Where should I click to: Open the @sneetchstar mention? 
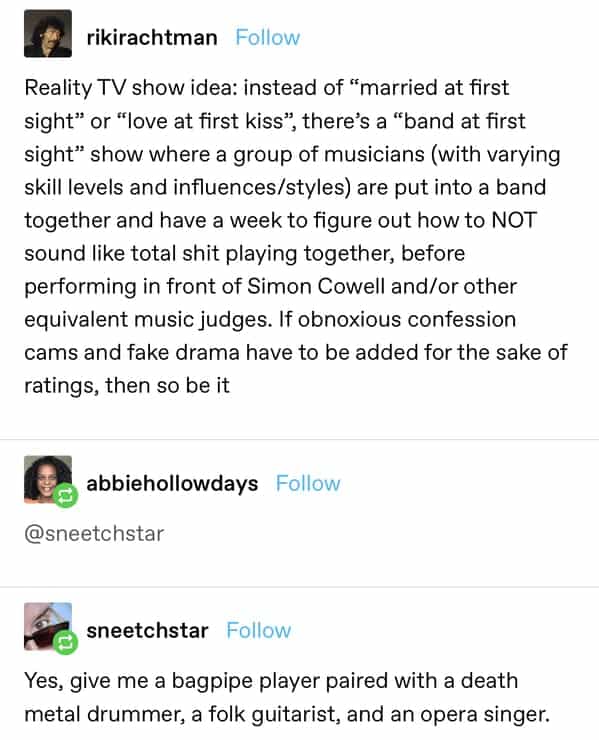pyautogui.click(x=94, y=533)
